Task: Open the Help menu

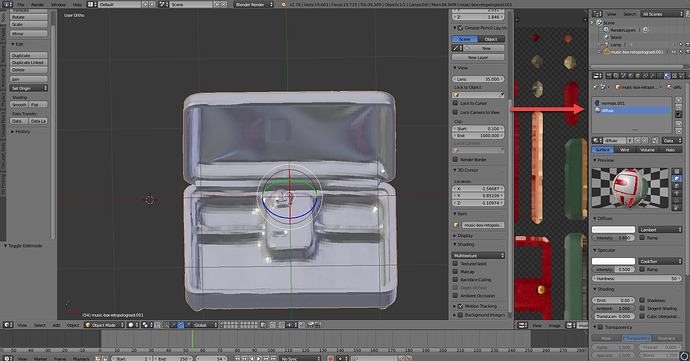Action: click(77, 4)
